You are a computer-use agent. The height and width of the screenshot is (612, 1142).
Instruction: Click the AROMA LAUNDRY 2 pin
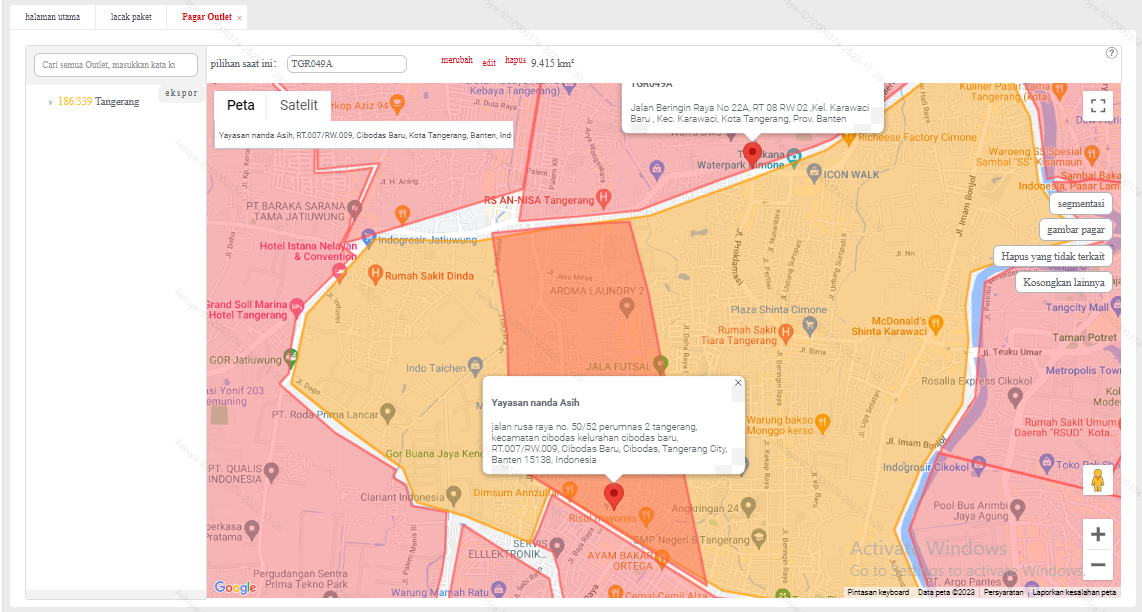coord(626,307)
